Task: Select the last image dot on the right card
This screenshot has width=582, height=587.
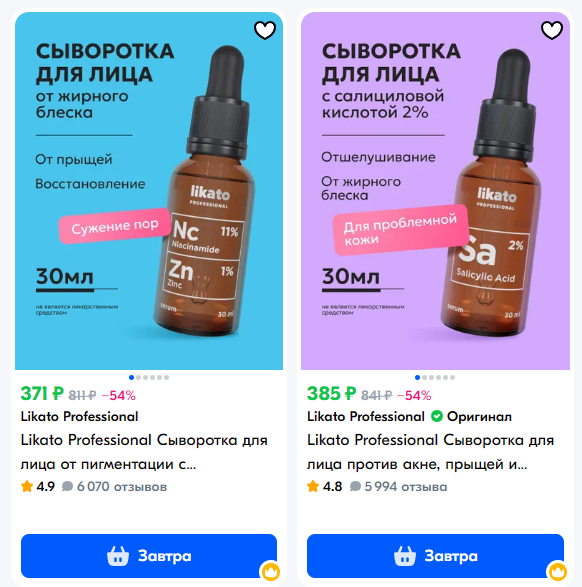Action: click(x=453, y=377)
